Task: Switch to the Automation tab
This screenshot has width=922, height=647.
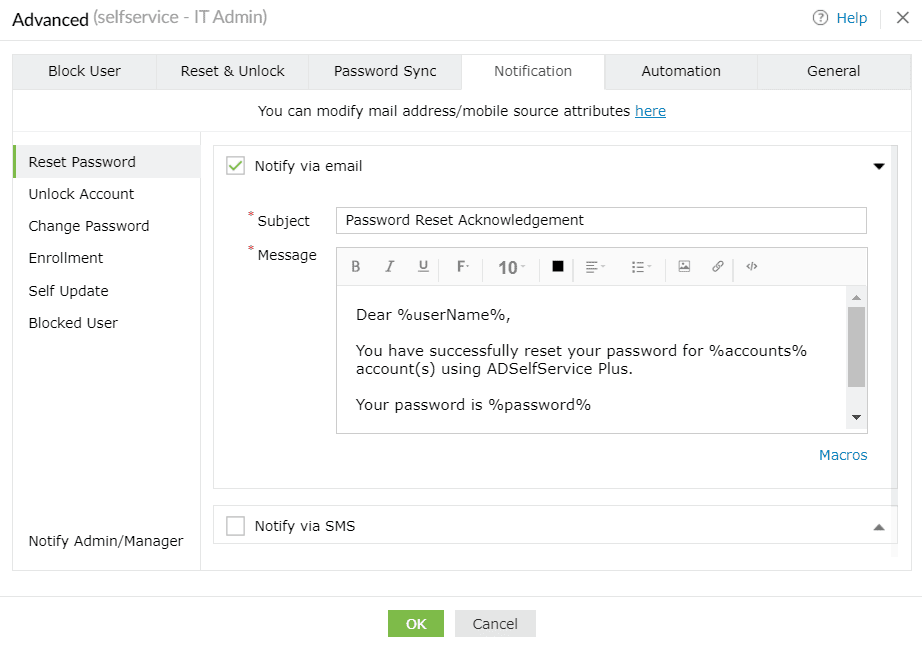Action: 681,71
